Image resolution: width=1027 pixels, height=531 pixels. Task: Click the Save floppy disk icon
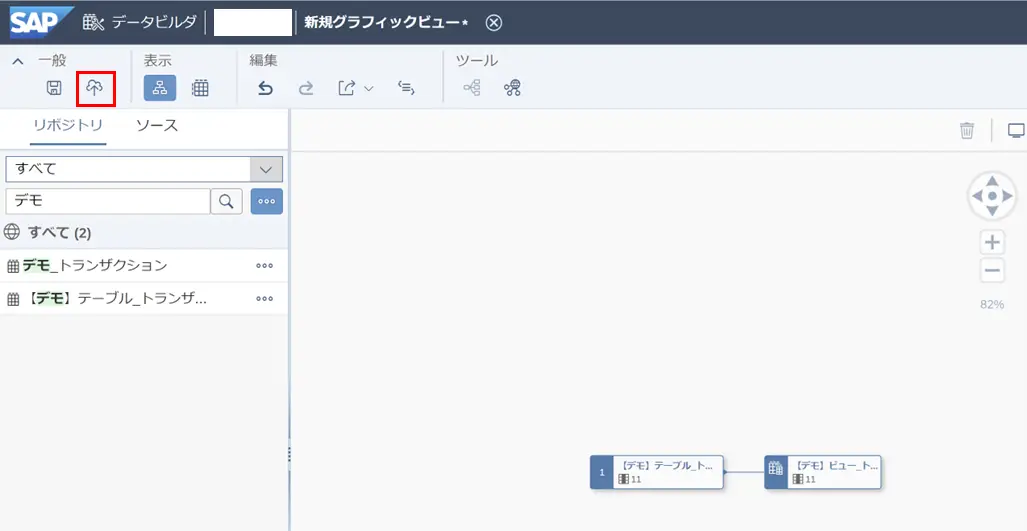tap(54, 88)
